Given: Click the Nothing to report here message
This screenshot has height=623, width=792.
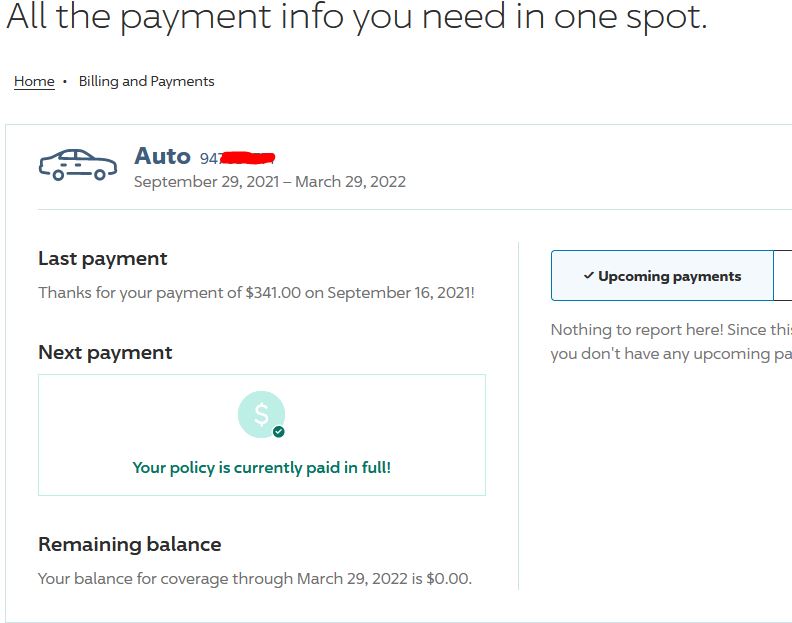Looking at the screenshot, I should click(x=671, y=342).
